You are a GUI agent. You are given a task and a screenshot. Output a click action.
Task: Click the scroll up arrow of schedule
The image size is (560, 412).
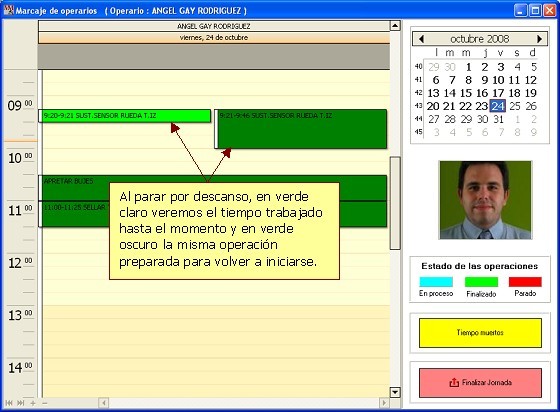395,26
